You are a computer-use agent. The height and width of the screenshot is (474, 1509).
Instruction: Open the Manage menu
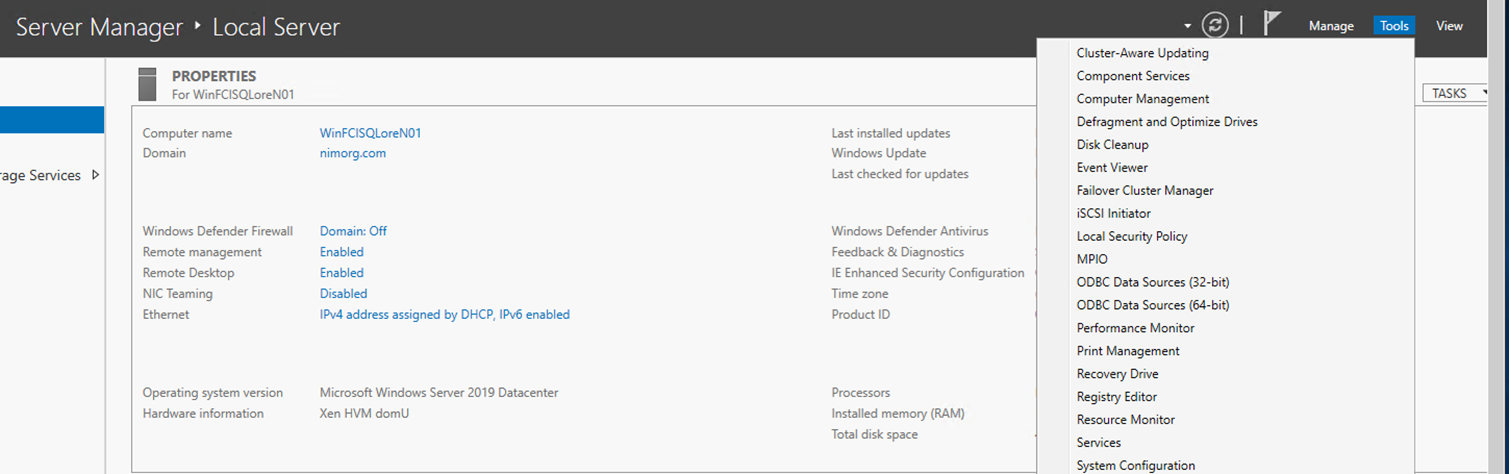[1331, 26]
